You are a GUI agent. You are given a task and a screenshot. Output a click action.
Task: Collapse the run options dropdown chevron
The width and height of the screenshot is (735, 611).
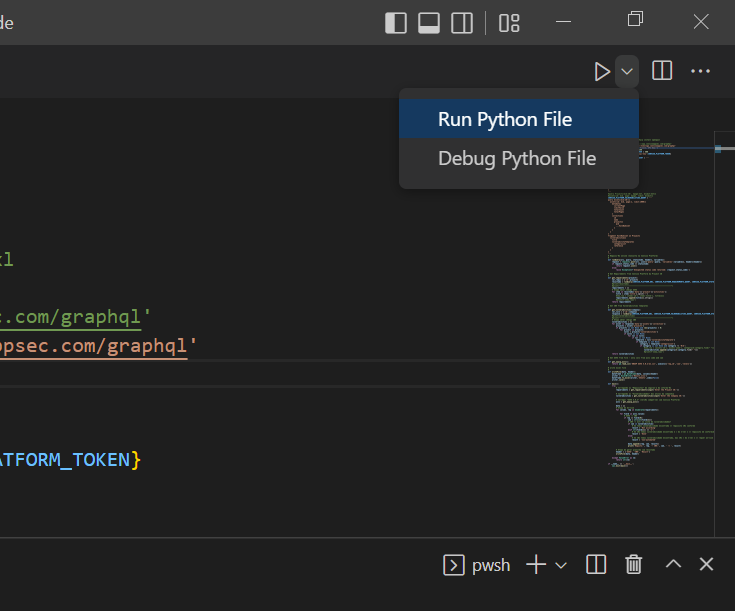(627, 72)
